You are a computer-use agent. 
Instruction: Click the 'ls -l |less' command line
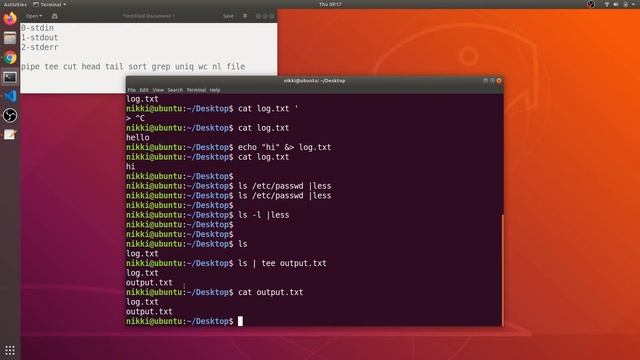264,215
